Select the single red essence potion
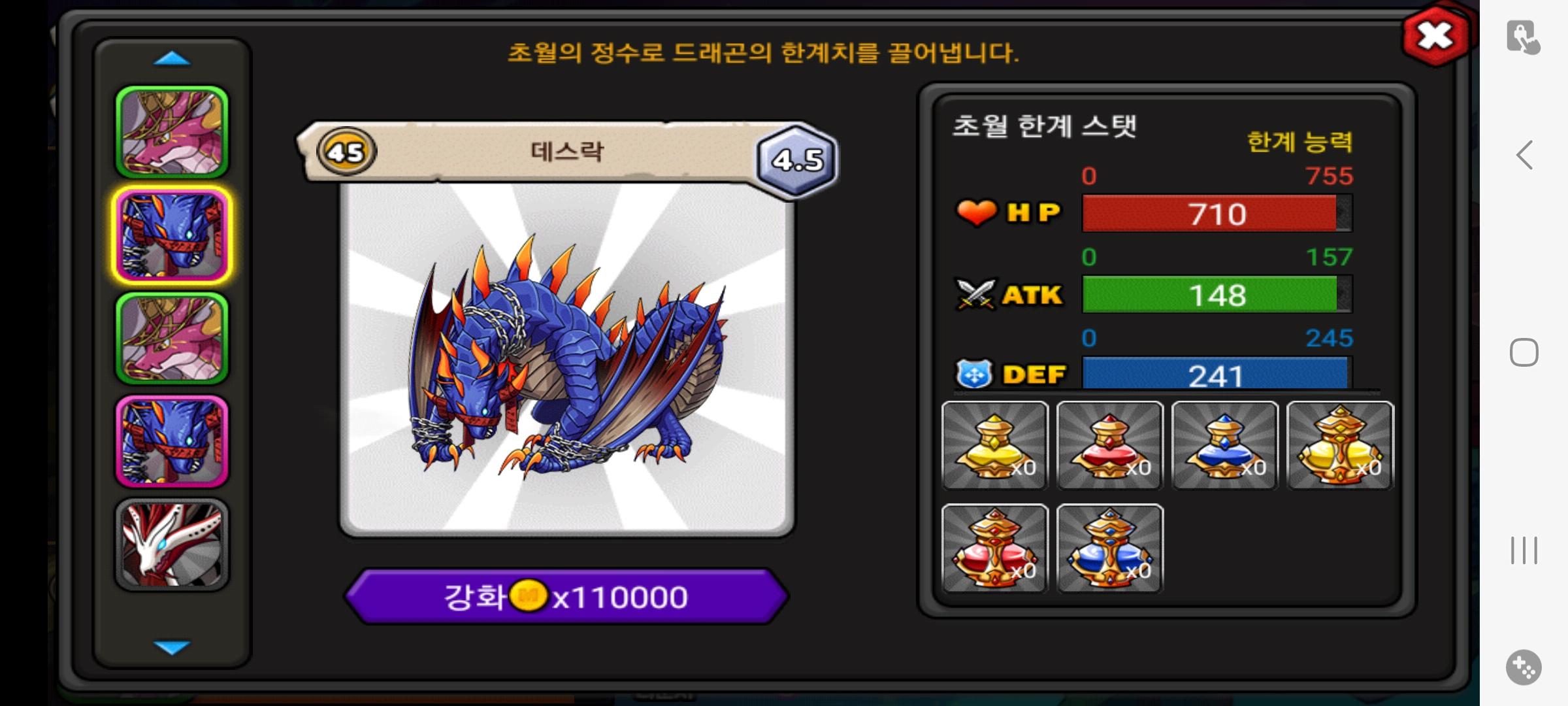This screenshot has height=706, width=1568. coord(1109,445)
